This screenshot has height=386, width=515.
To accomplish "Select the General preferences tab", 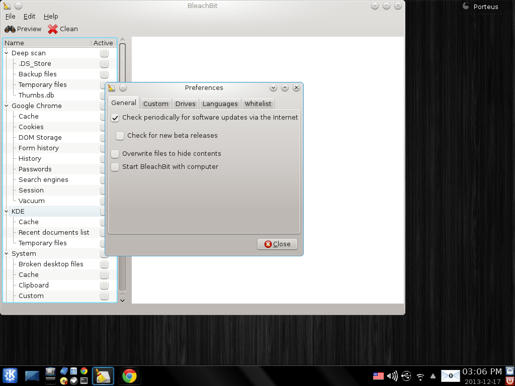I will 124,103.
